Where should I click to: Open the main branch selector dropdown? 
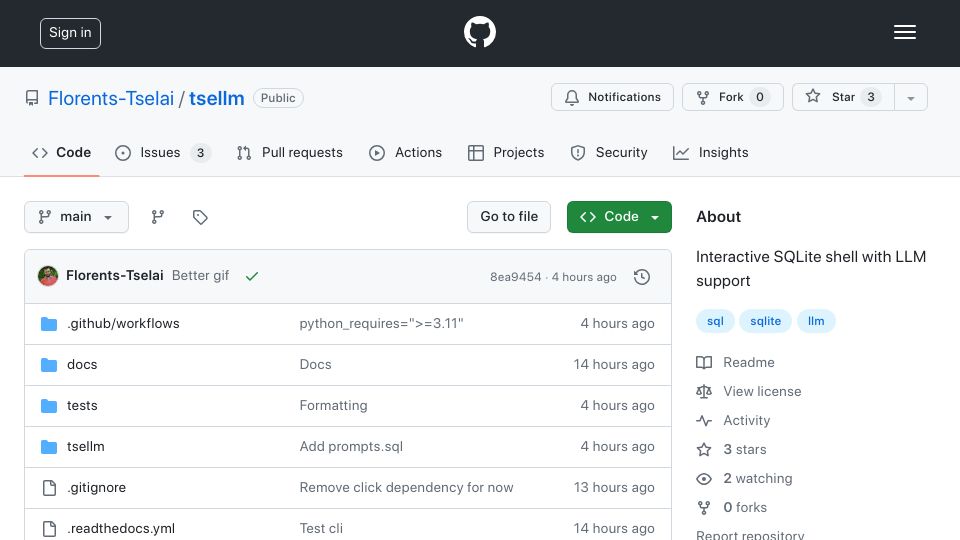[77, 217]
